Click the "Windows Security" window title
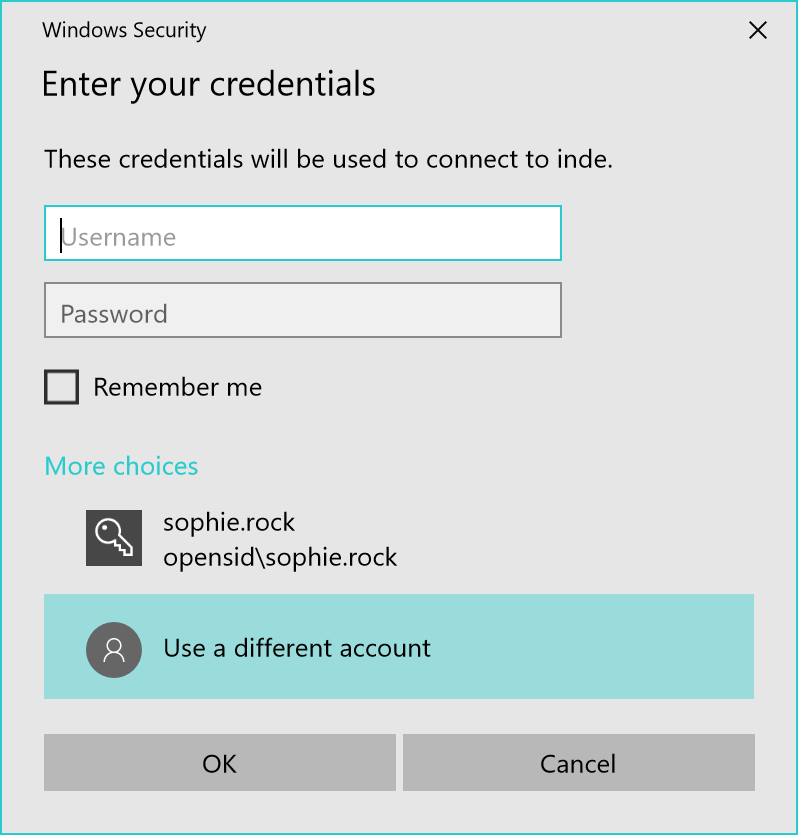Image resolution: width=798 pixels, height=835 pixels. [x=124, y=30]
